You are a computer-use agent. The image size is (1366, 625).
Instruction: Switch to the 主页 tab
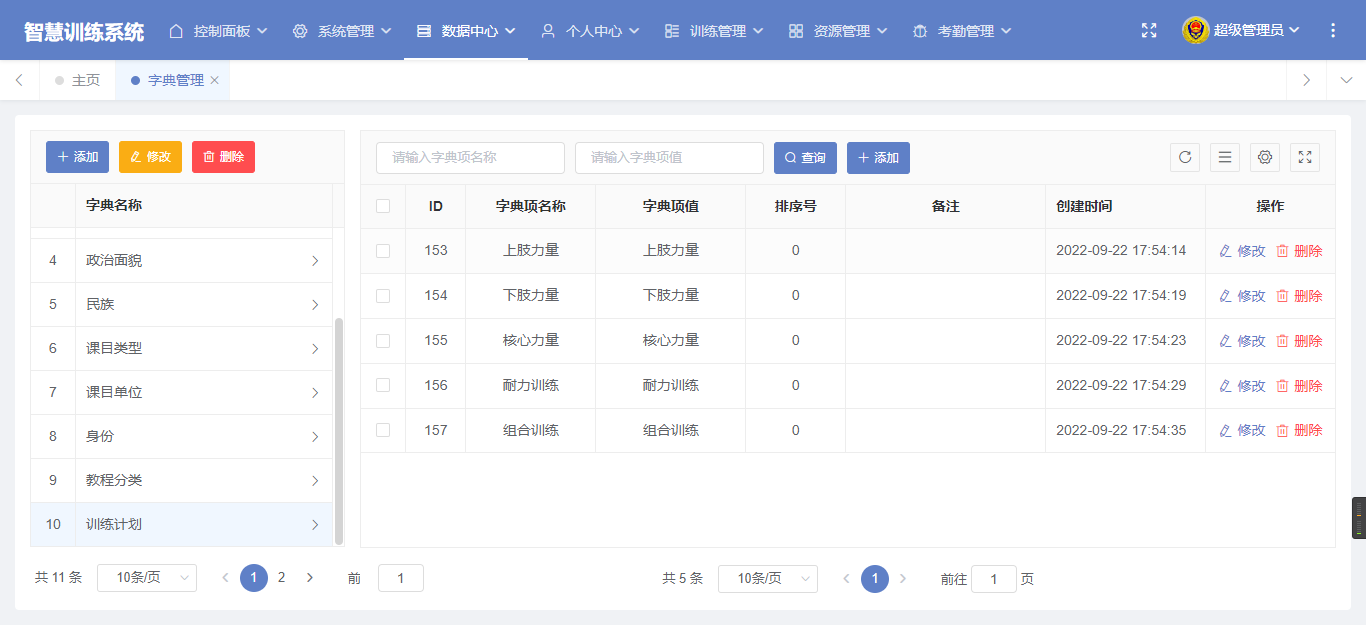(x=78, y=80)
